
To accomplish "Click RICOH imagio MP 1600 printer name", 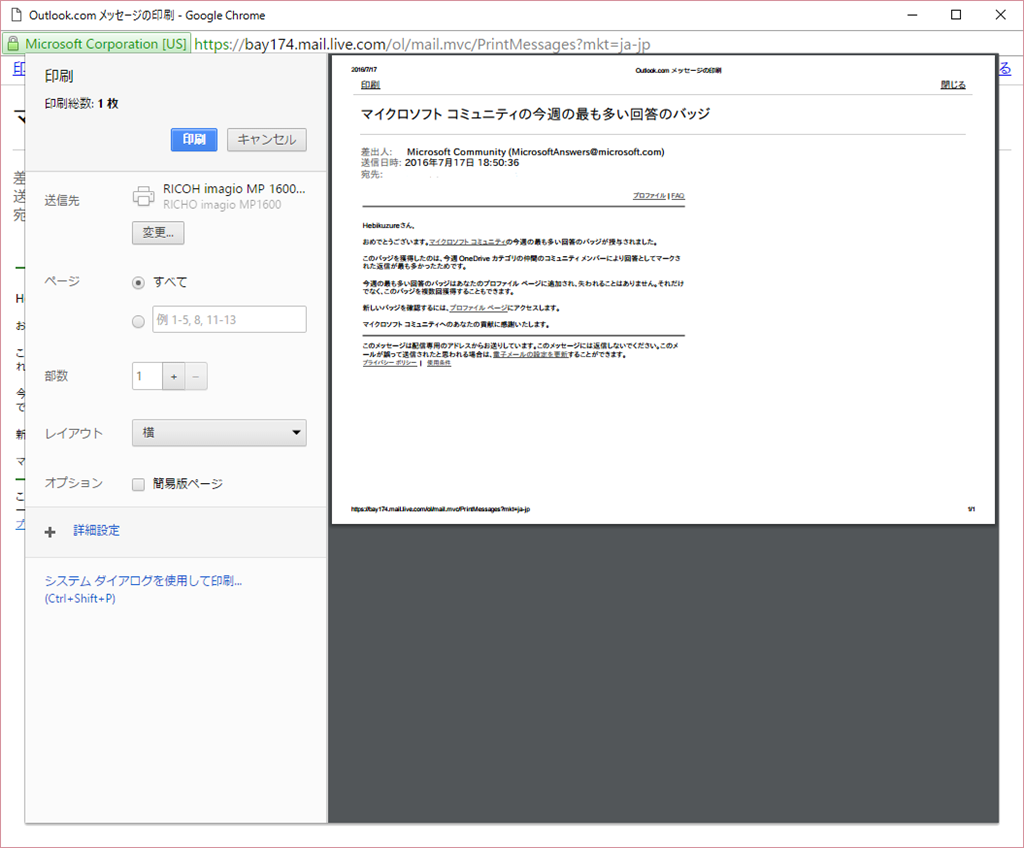I will pyautogui.click(x=234, y=189).
